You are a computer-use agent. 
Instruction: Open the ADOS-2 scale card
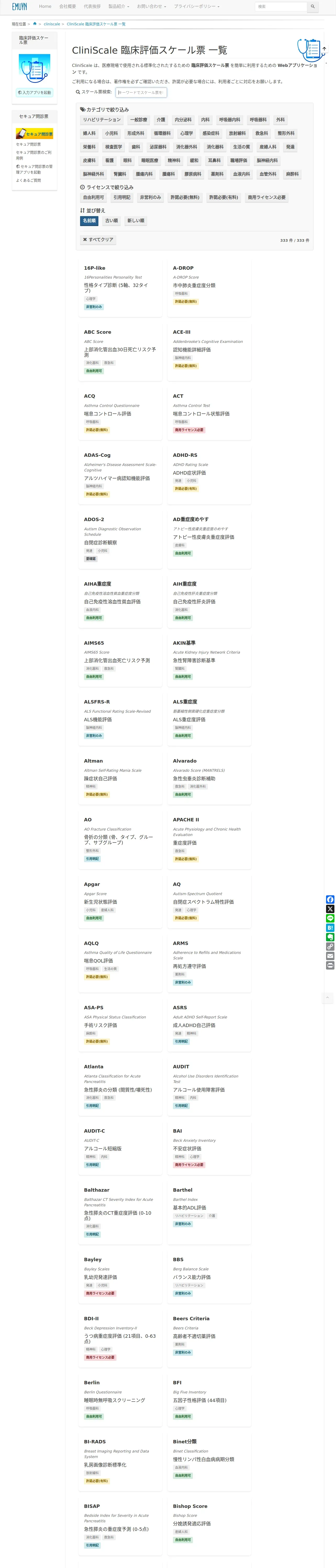click(x=121, y=540)
